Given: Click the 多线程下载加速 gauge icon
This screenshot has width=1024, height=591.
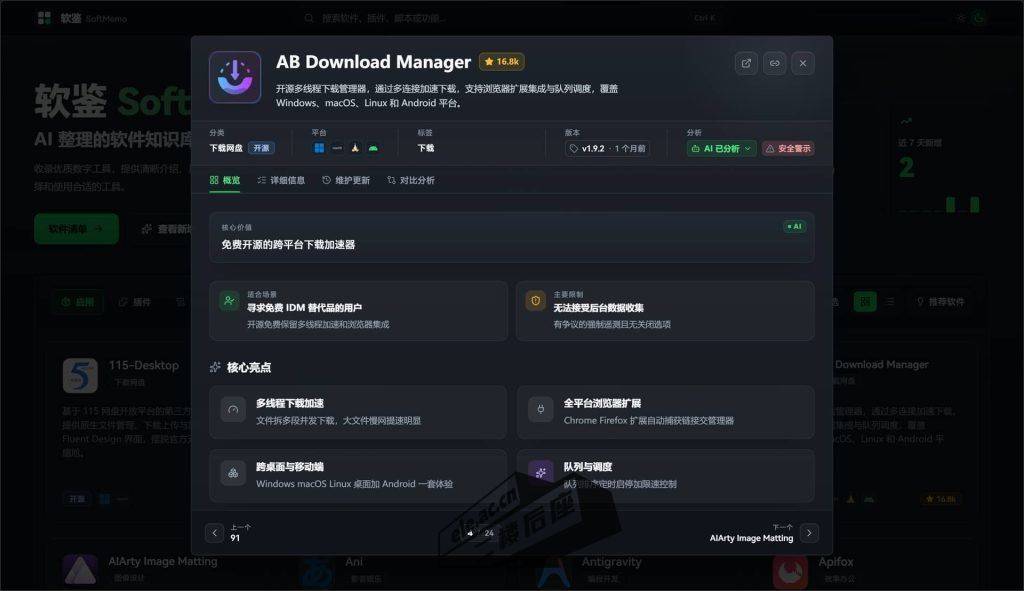Looking at the screenshot, I should coord(233,410).
